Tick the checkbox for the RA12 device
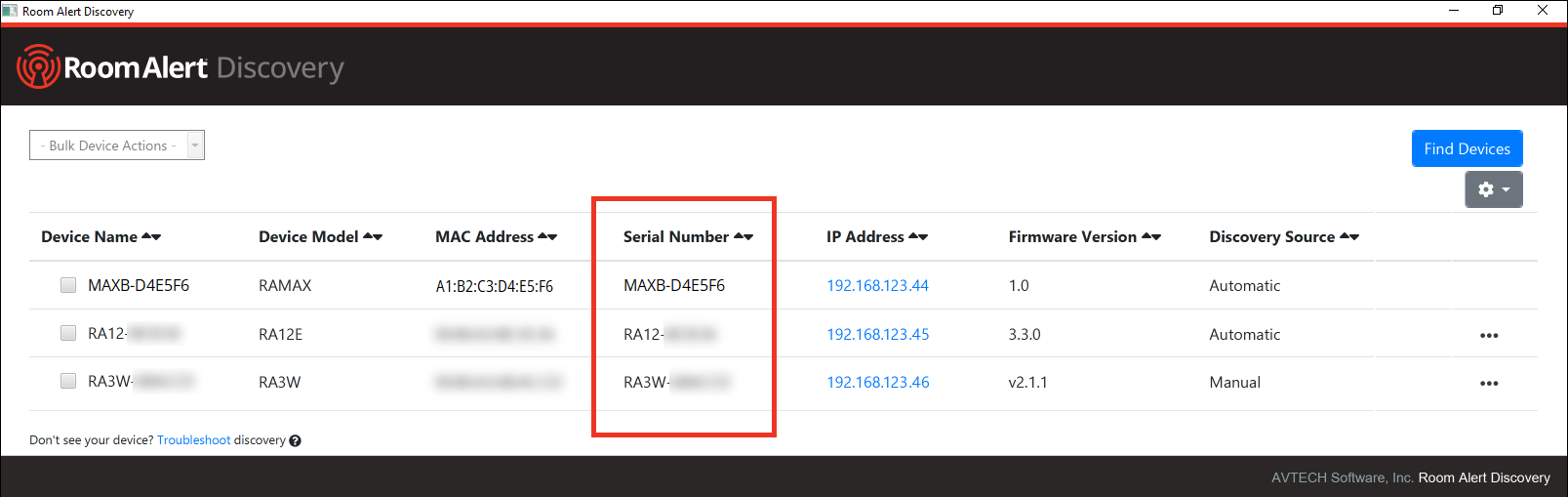1568x497 pixels. 68,333
